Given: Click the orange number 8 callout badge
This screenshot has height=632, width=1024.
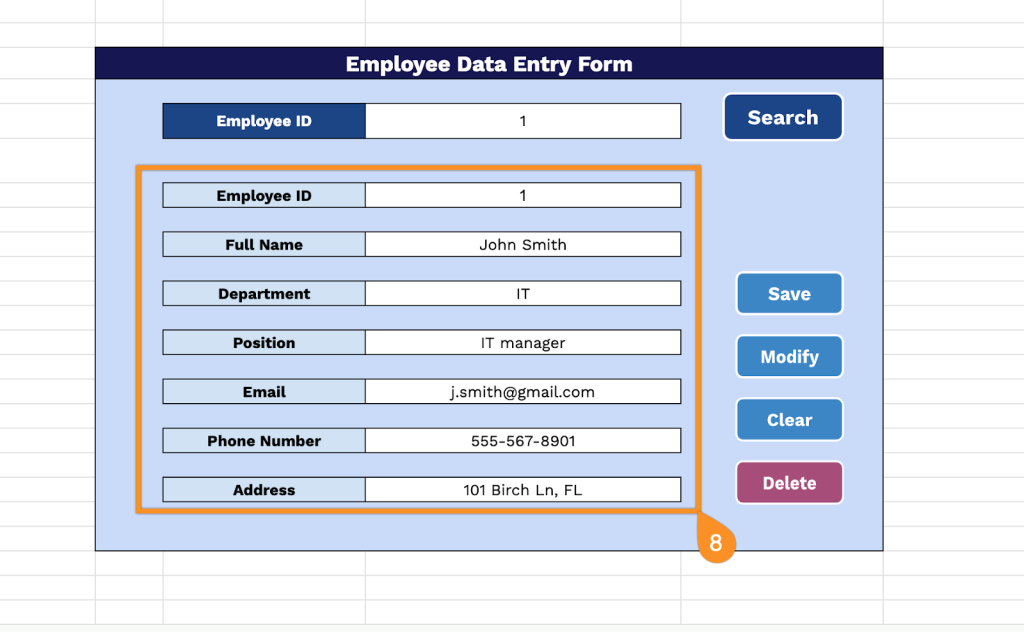Looking at the screenshot, I should click(715, 543).
